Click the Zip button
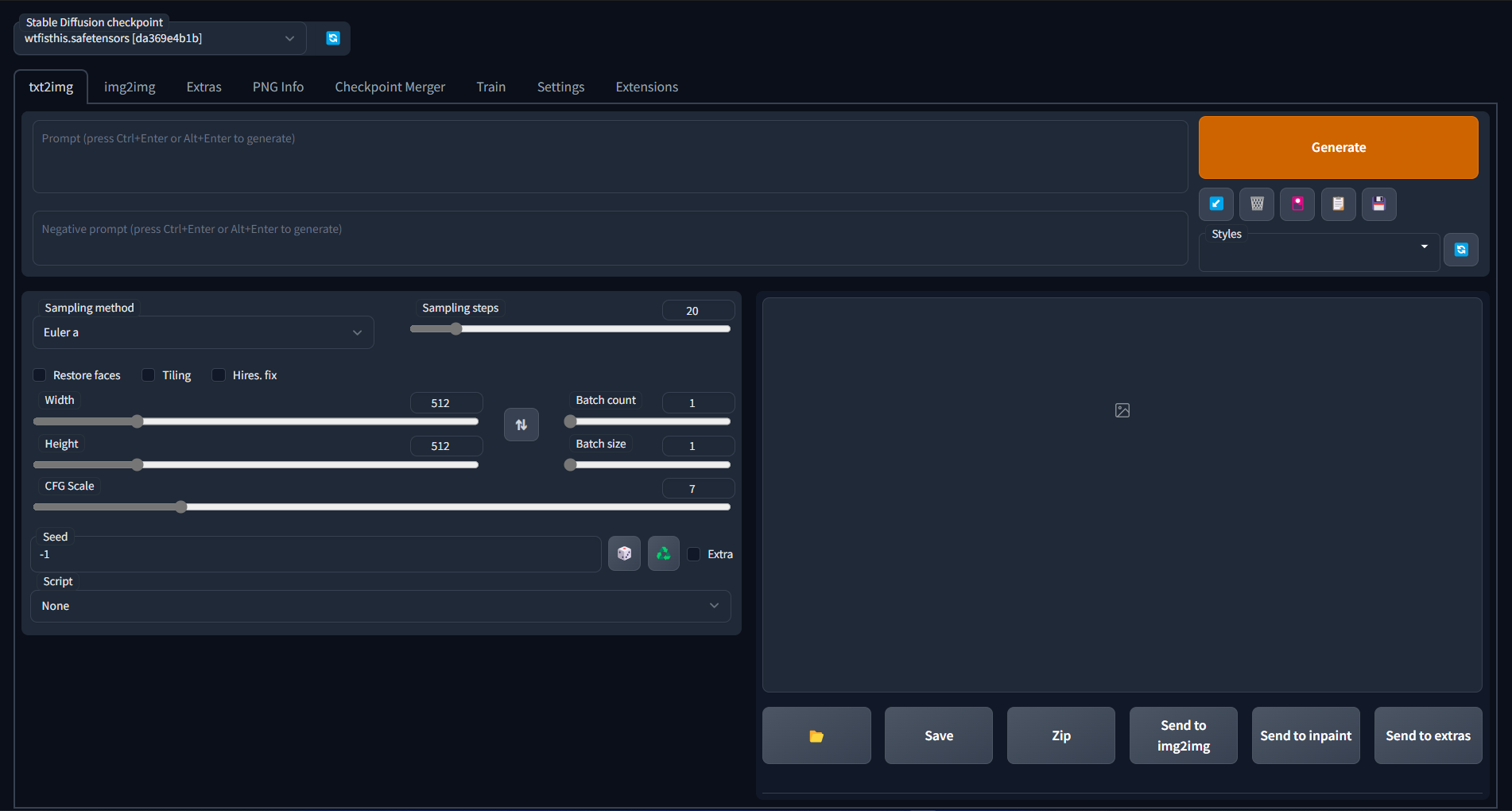The image size is (1512, 811). point(1061,735)
